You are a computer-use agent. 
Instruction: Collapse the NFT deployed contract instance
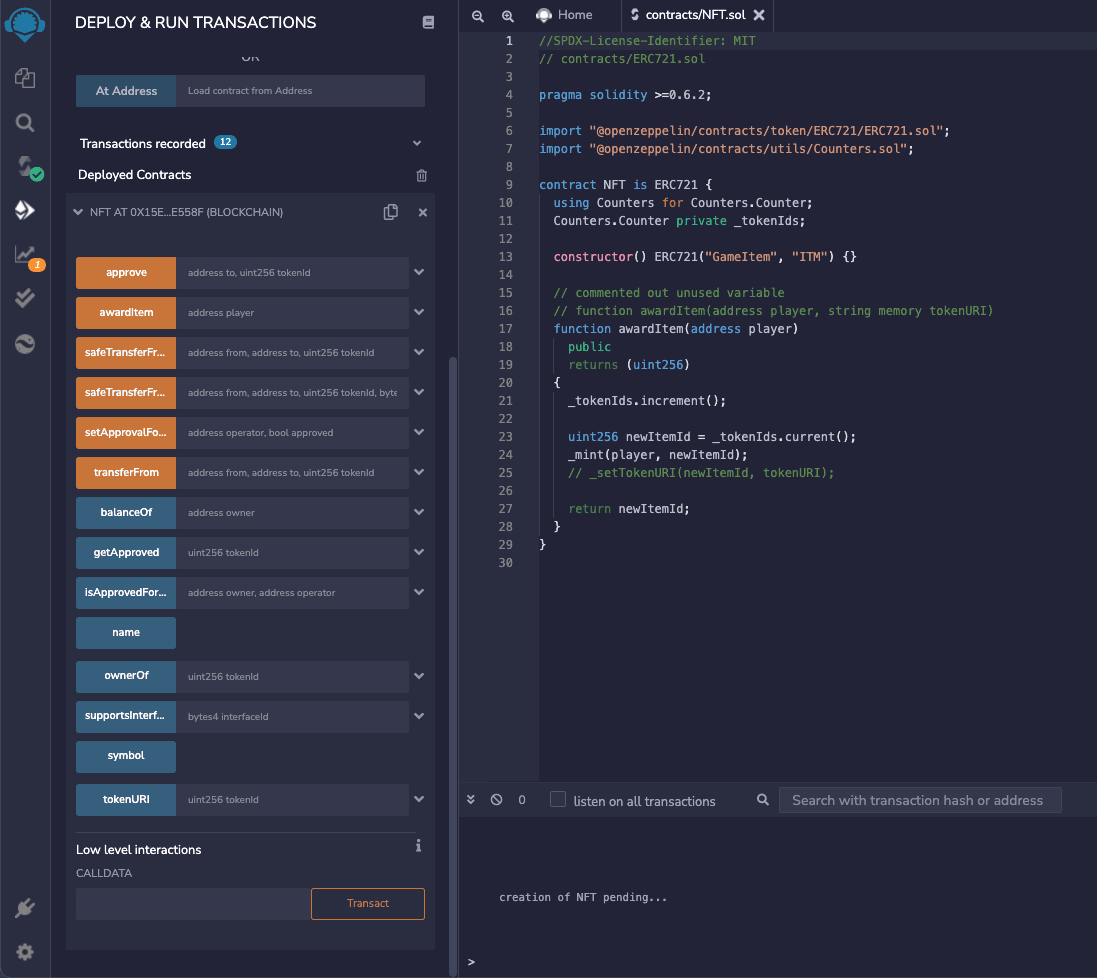coord(78,212)
